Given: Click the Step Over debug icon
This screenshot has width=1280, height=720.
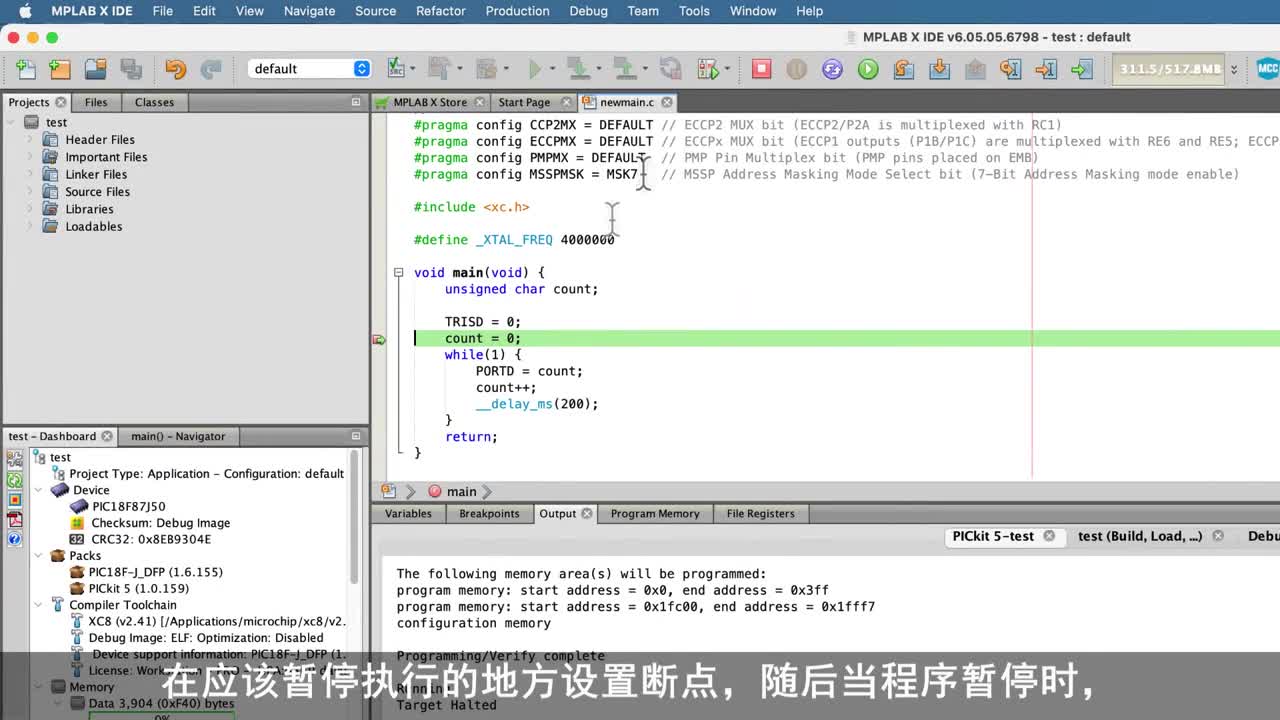Looking at the screenshot, I should (903, 69).
